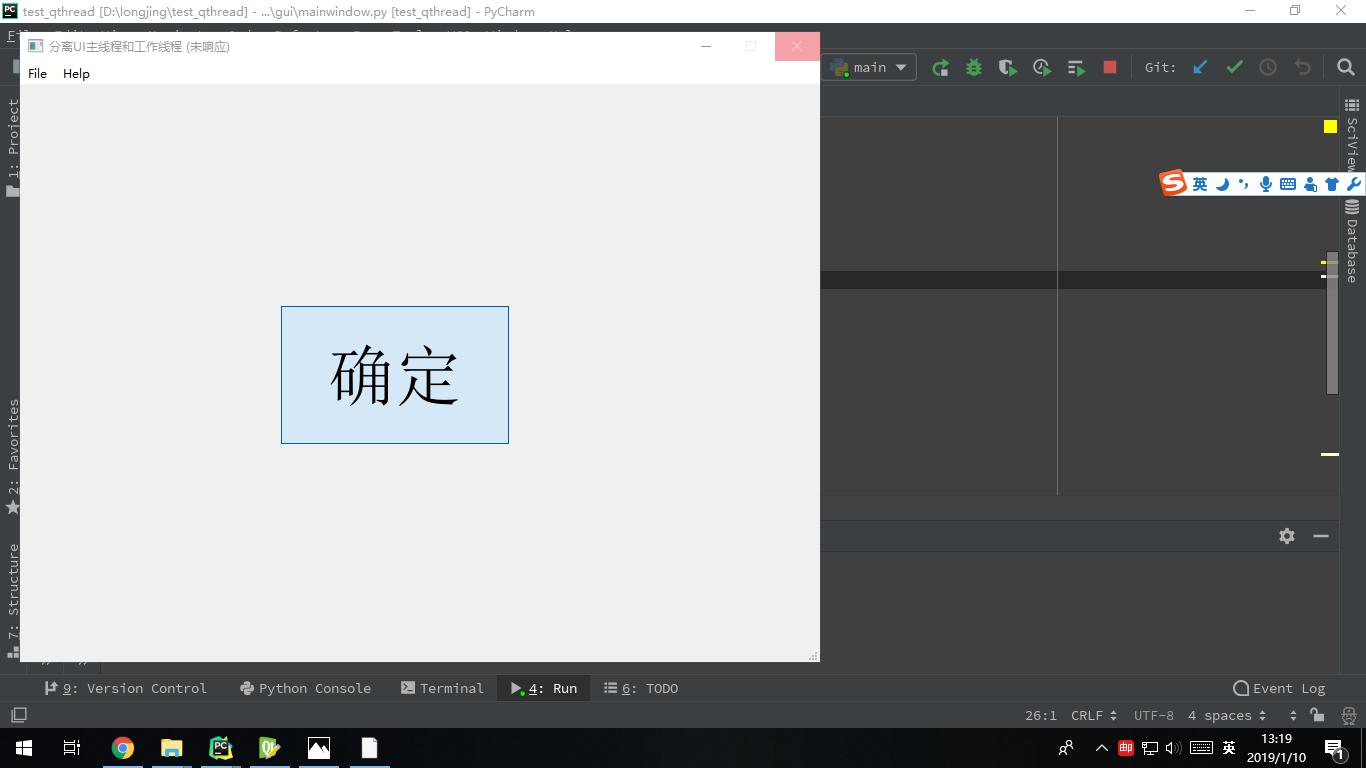Open the Help menu of the dialog window
Viewport: 1366px width, 768px height.
pyautogui.click(x=75, y=73)
